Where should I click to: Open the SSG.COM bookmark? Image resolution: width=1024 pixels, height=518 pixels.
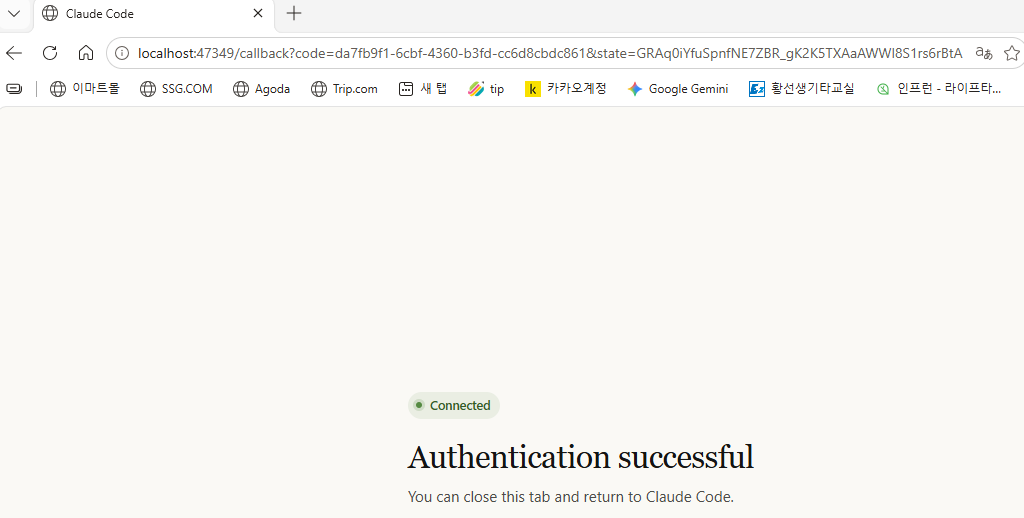(x=176, y=89)
